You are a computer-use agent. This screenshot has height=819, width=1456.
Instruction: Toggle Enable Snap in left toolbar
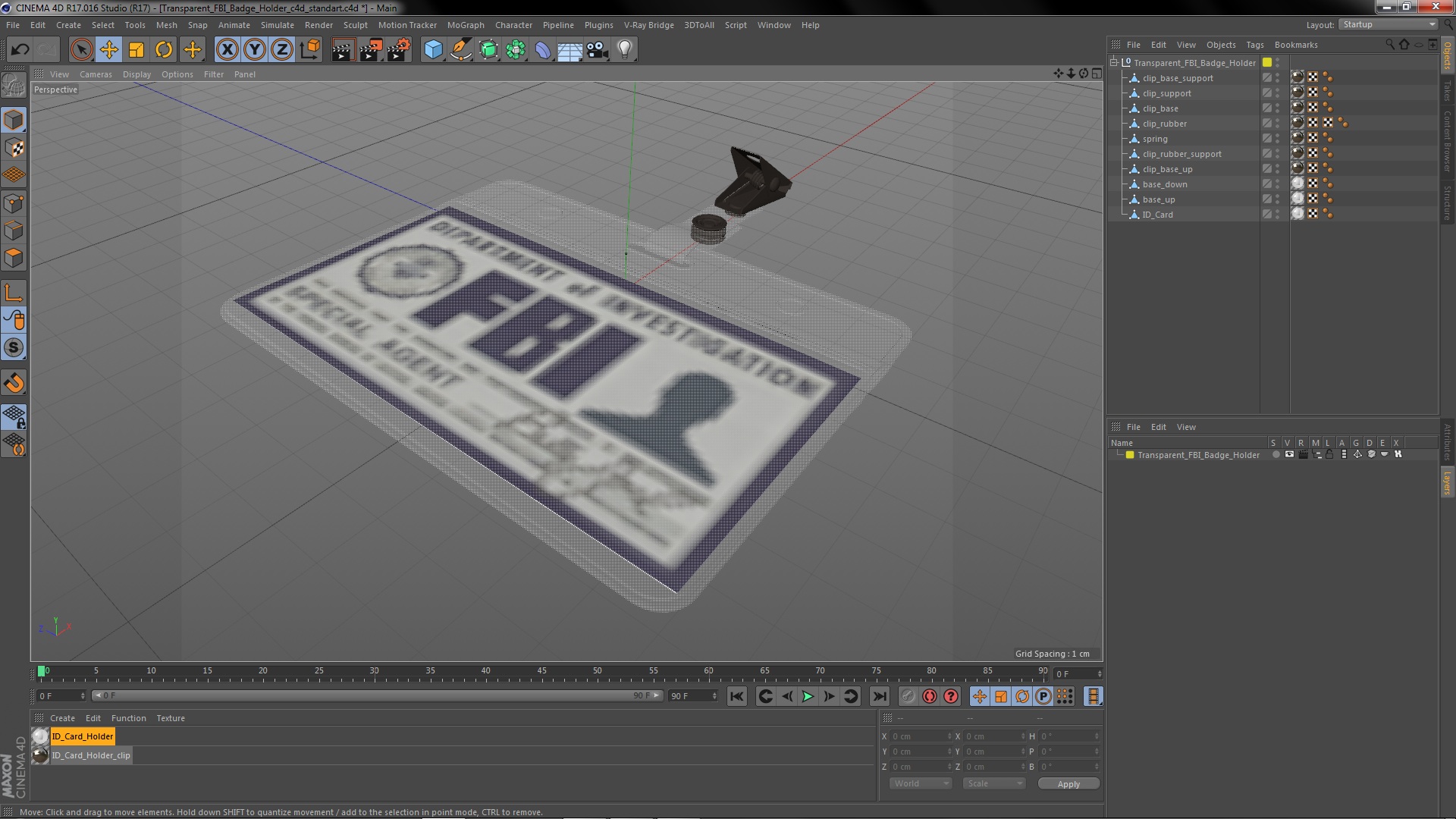tap(14, 383)
